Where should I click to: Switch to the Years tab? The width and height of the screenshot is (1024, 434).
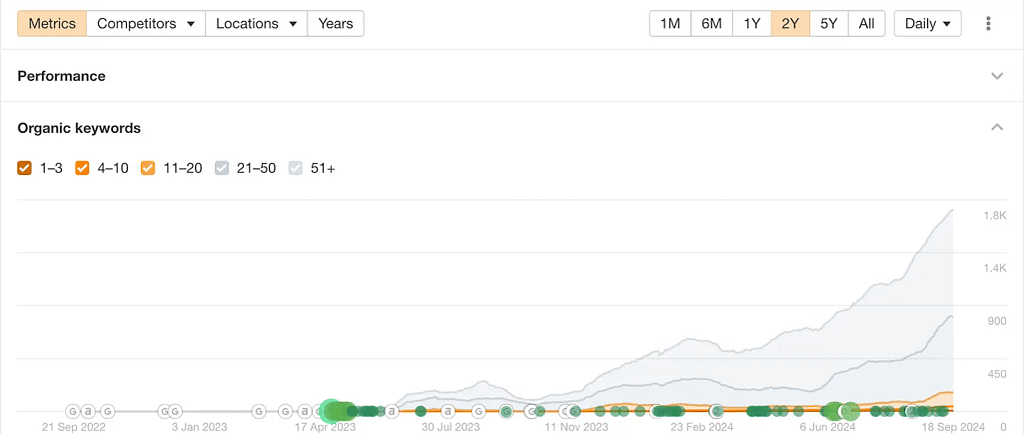coord(335,24)
